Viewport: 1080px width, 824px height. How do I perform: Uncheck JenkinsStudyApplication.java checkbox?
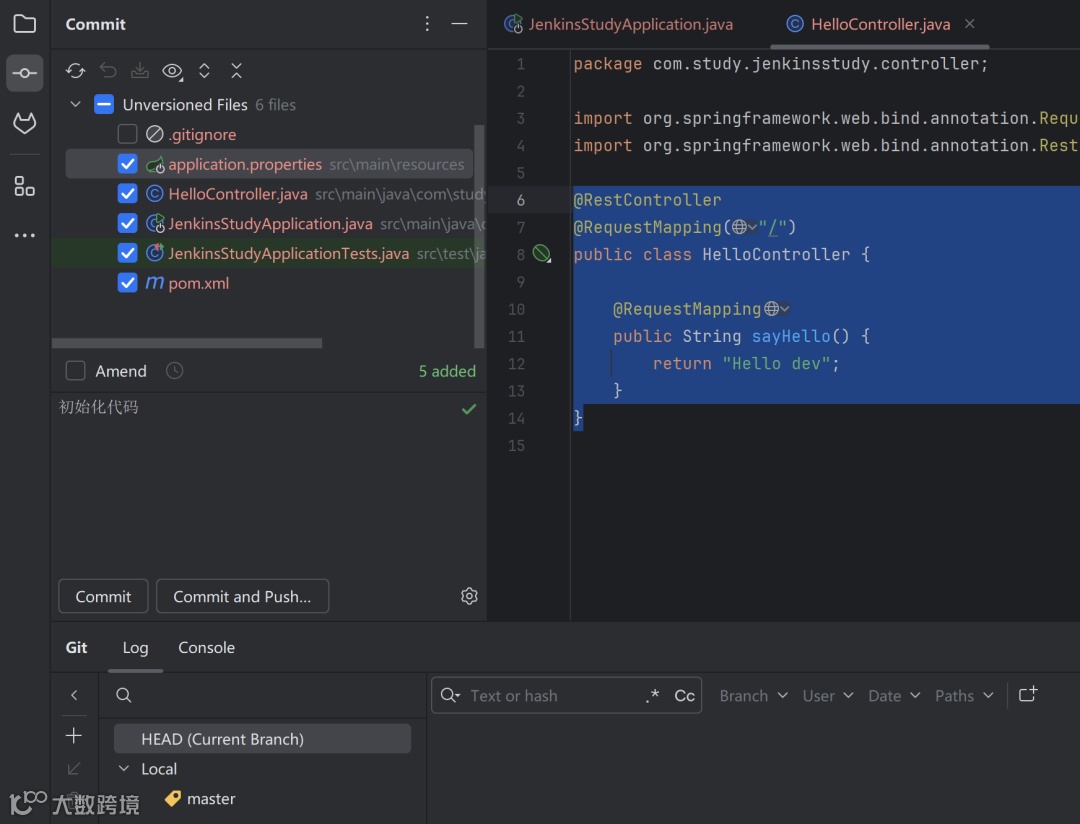(x=127, y=223)
